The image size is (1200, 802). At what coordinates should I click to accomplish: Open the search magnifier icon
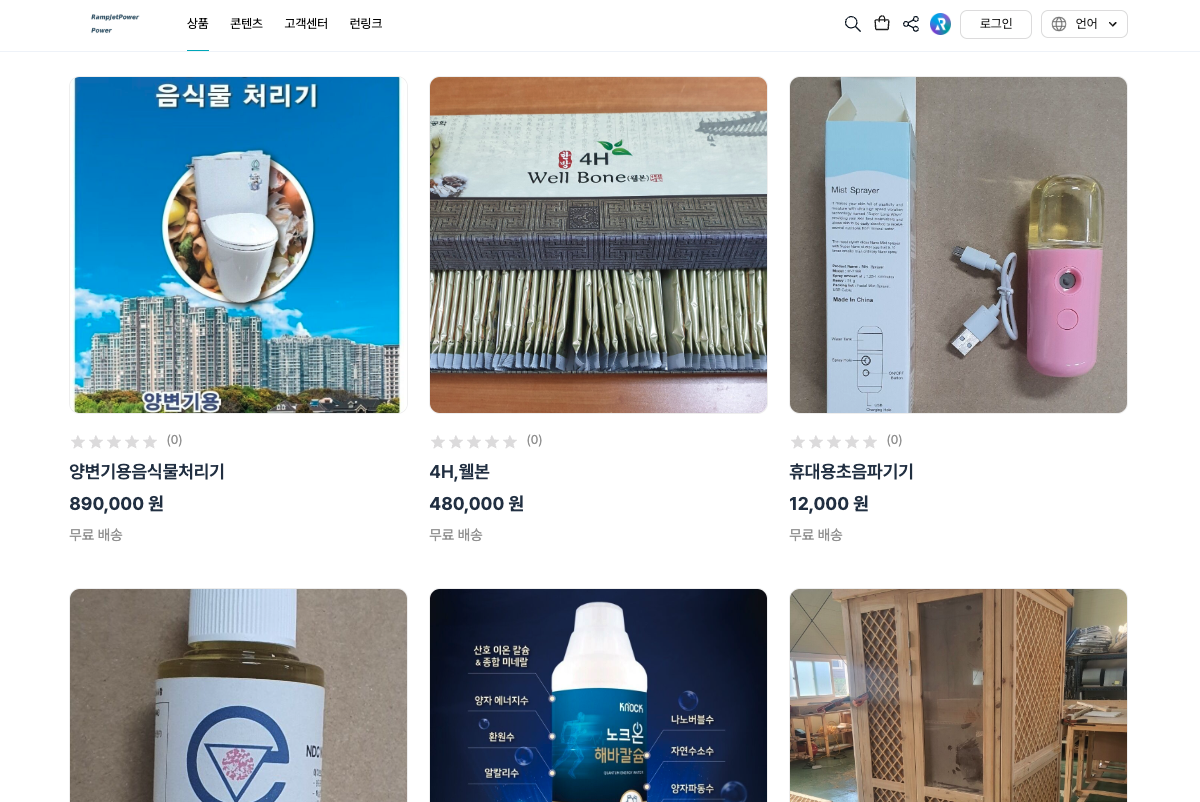click(852, 24)
